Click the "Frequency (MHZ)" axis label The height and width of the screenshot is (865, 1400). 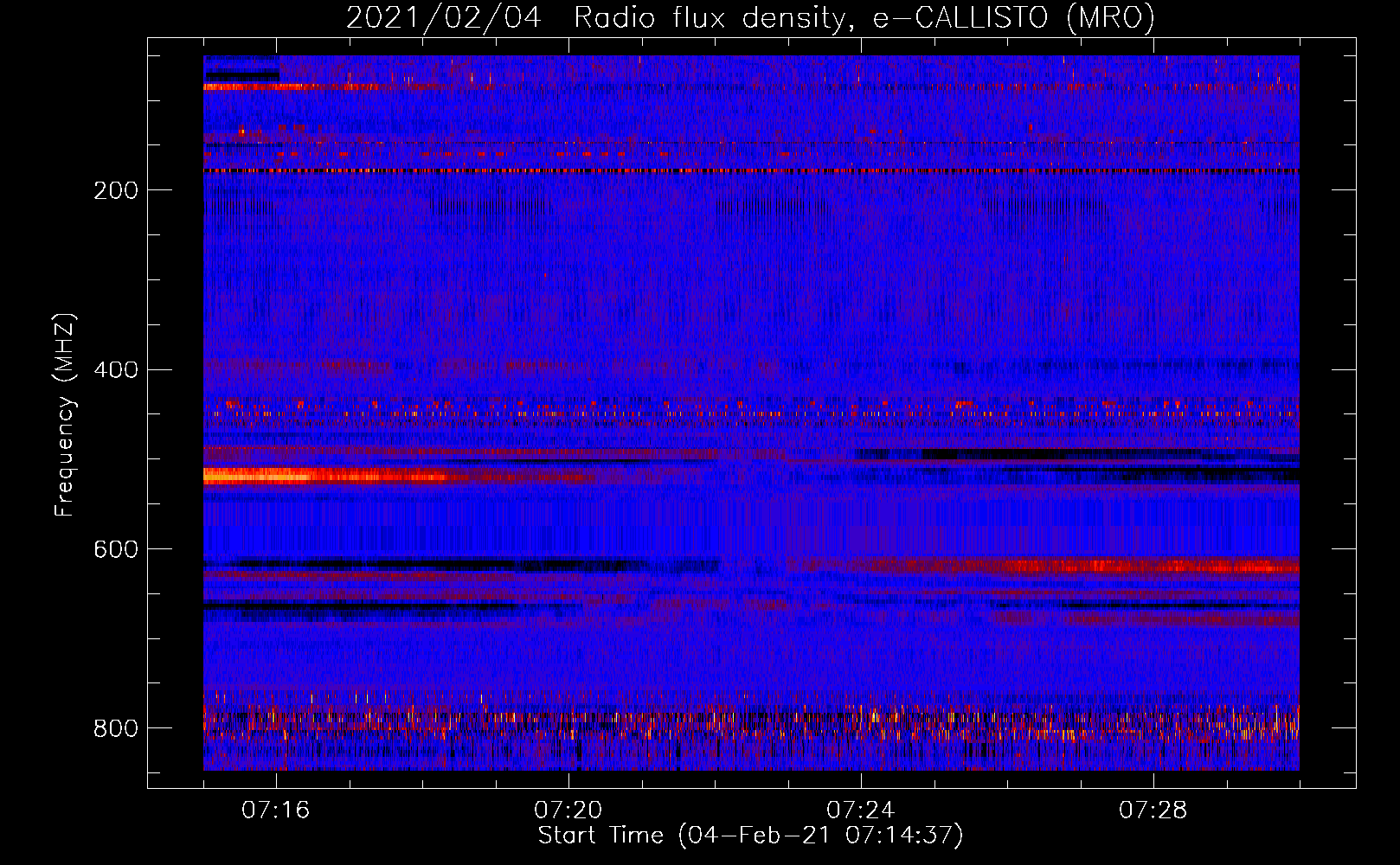pyautogui.click(x=64, y=415)
